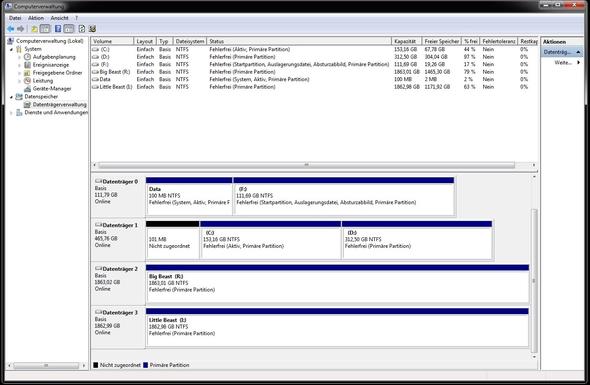The height and width of the screenshot is (385, 590).
Task: Click the drive icon of volume (C:)
Action: [96, 49]
